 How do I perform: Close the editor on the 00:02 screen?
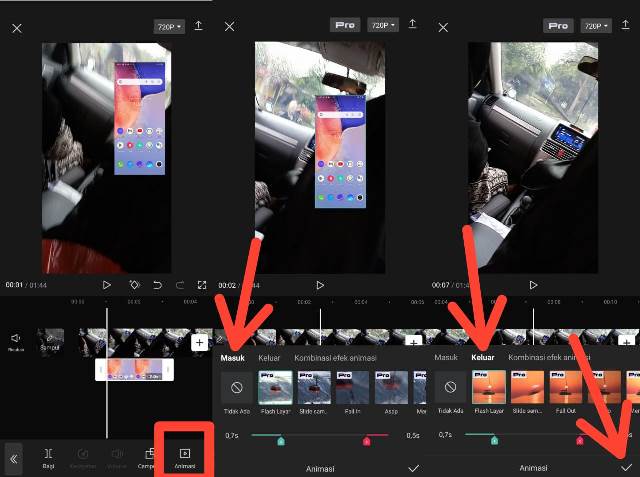click(229, 27)
